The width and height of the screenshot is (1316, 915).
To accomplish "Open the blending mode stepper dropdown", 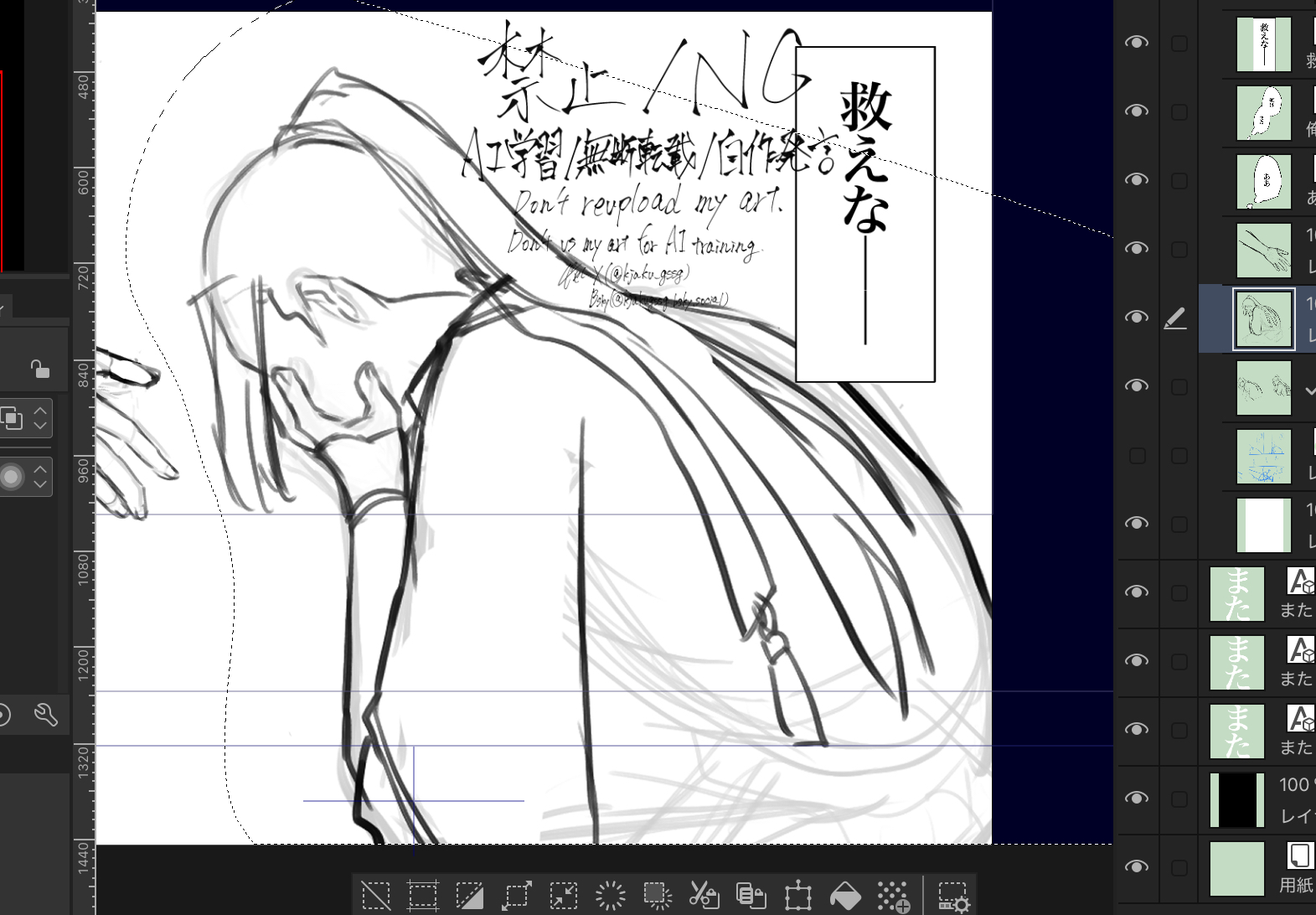I will point(39,418).
